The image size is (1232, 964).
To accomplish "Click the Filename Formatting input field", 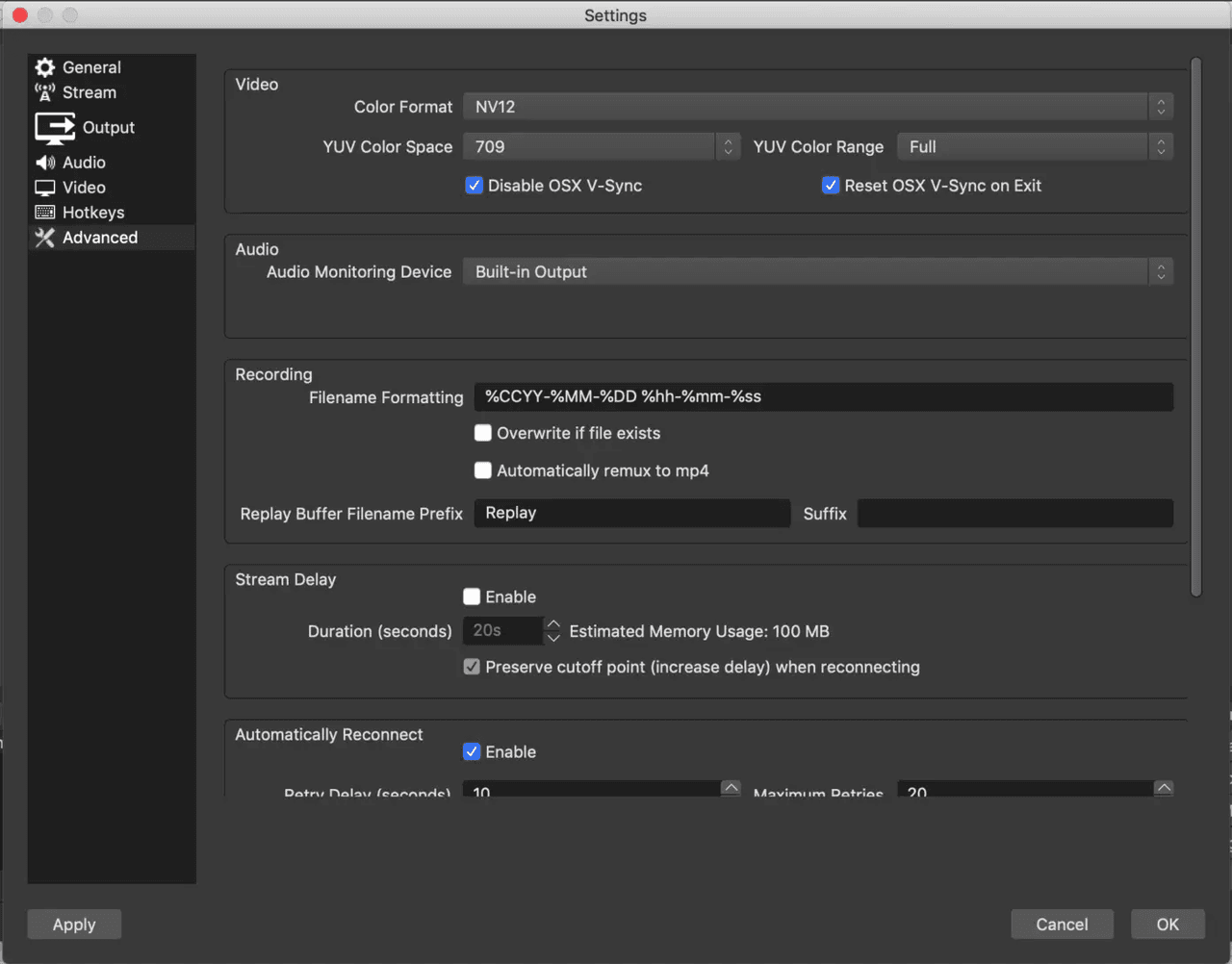I will pos(823,396).
